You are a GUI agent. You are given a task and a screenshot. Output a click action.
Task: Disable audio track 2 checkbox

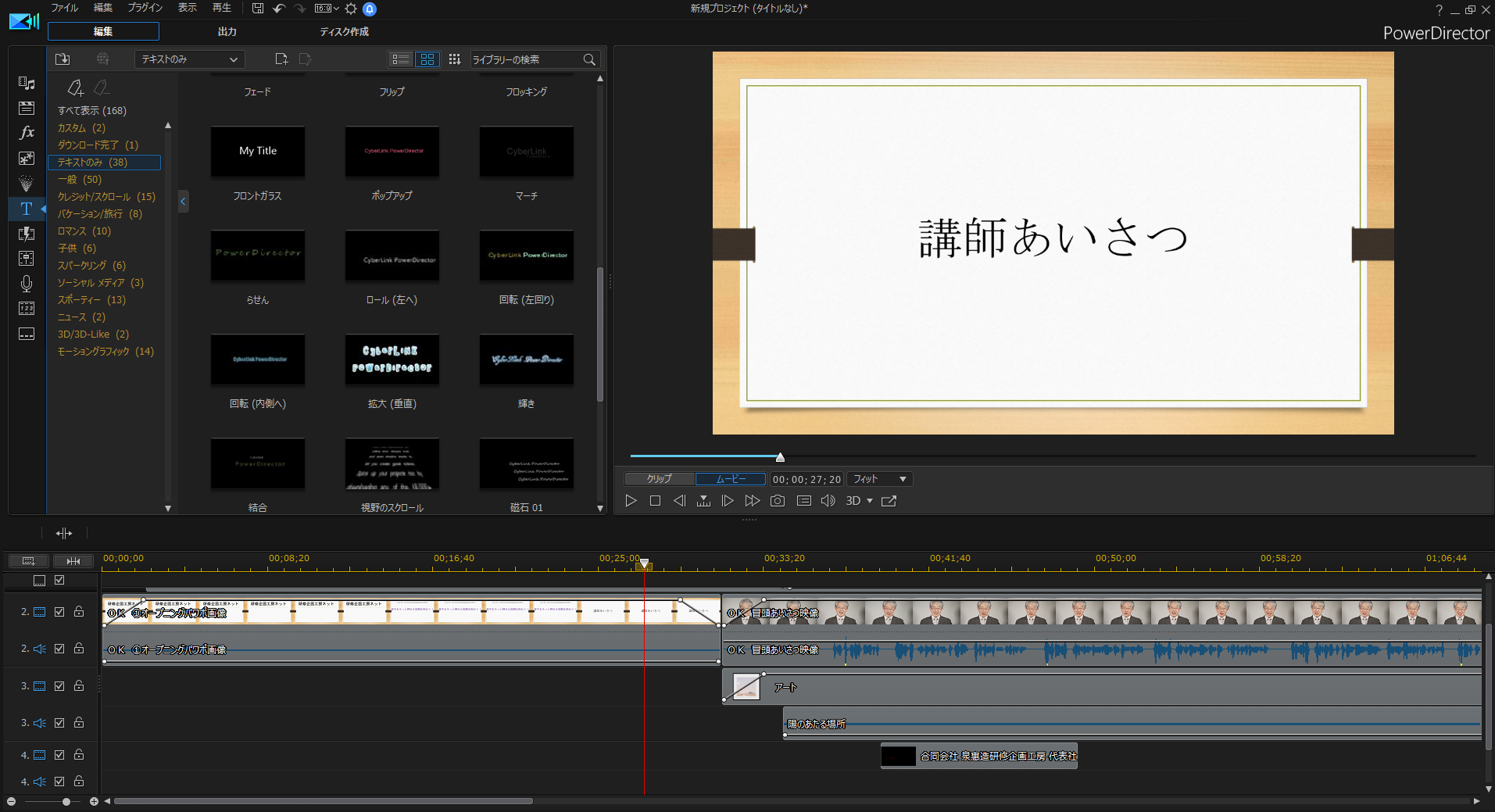pyautogui.click(x=59, y=649)
